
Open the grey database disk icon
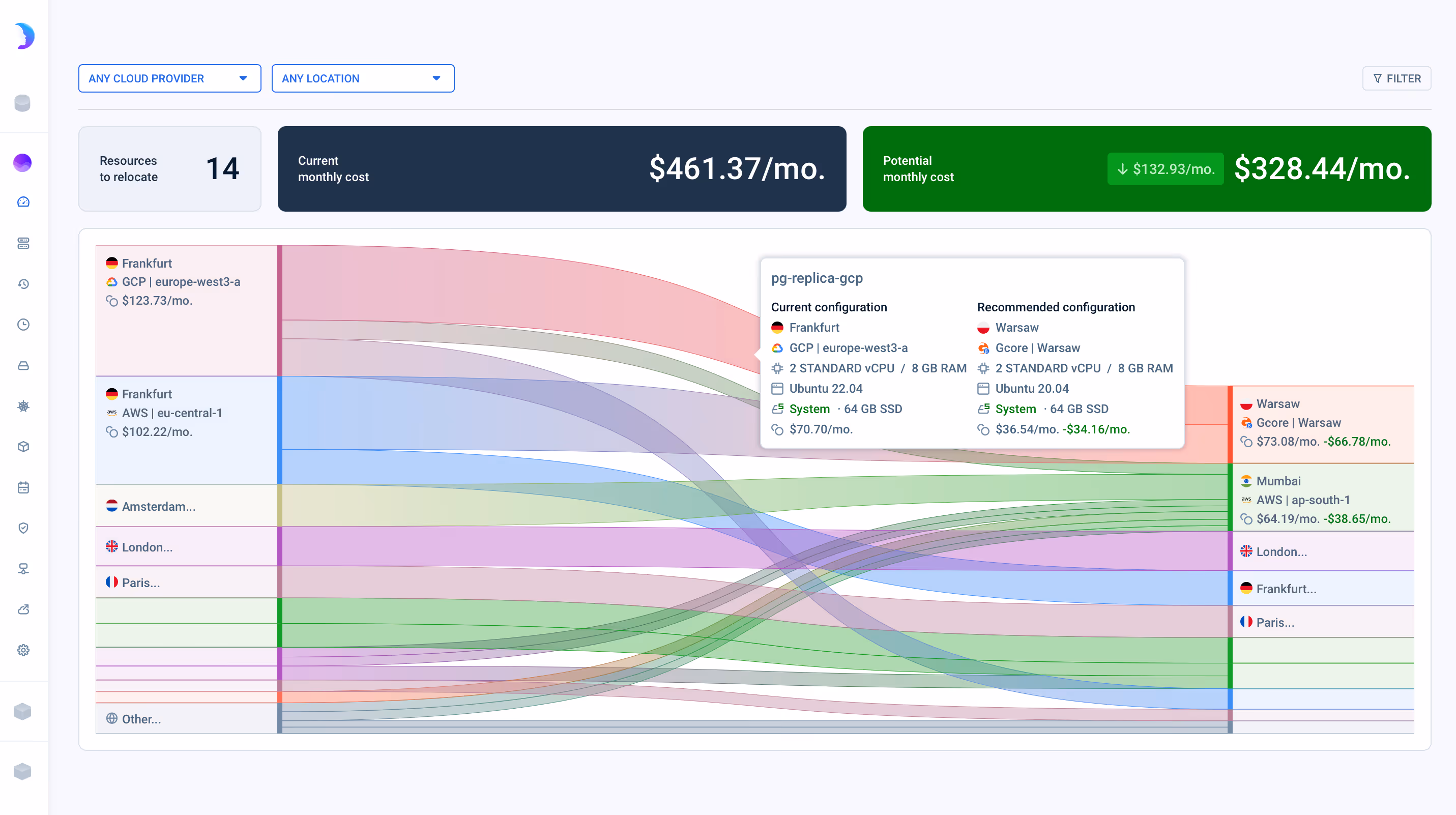pyautogui.click(x=22, y=103)
